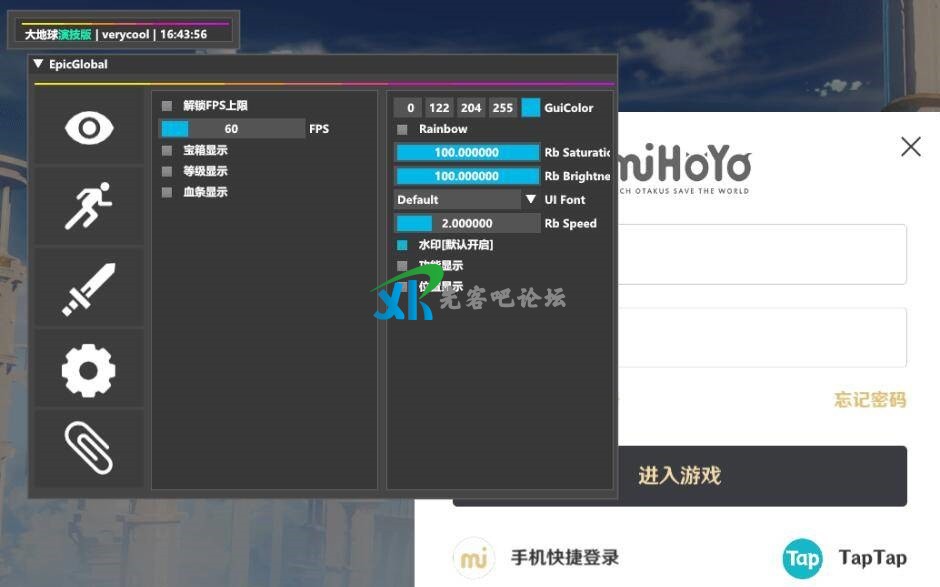Open the eye visuals tab icon
The width and height of the screenshot is (940, 587).
point(89,128)
